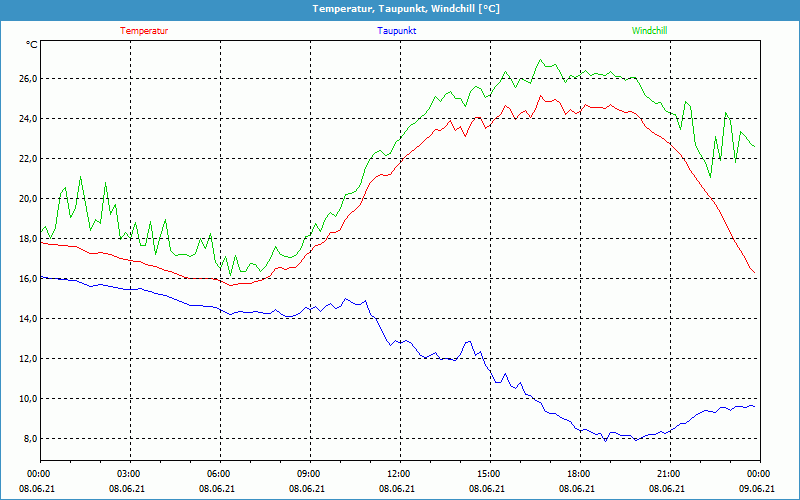Click the '18:00' time label
This screenshot has width=800, height=500.
[580, 474]
